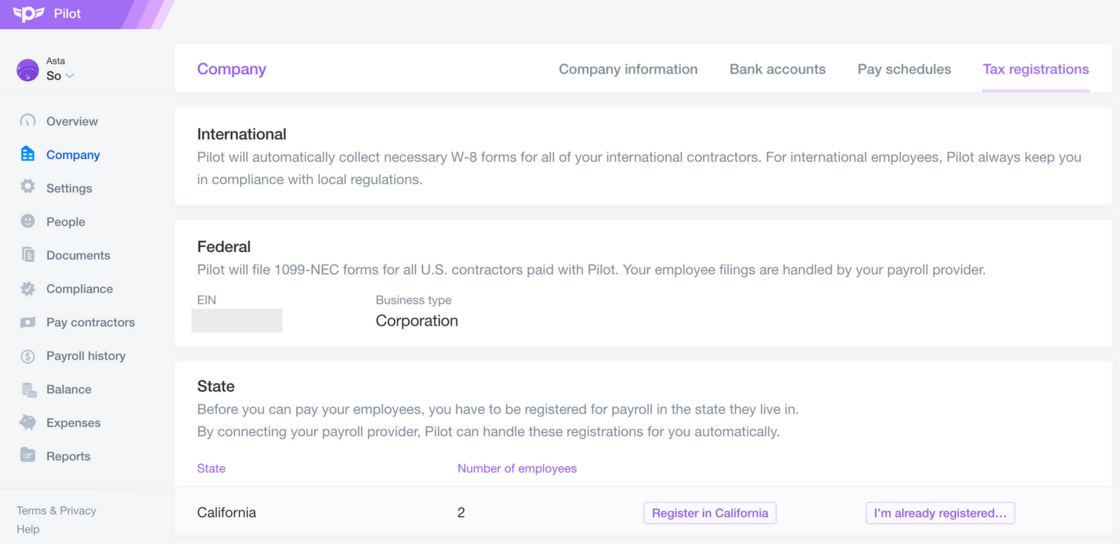Click the Pilot brand name
Image resolution: width=1120 pixels, height=544 pixels.
[68, 14]
